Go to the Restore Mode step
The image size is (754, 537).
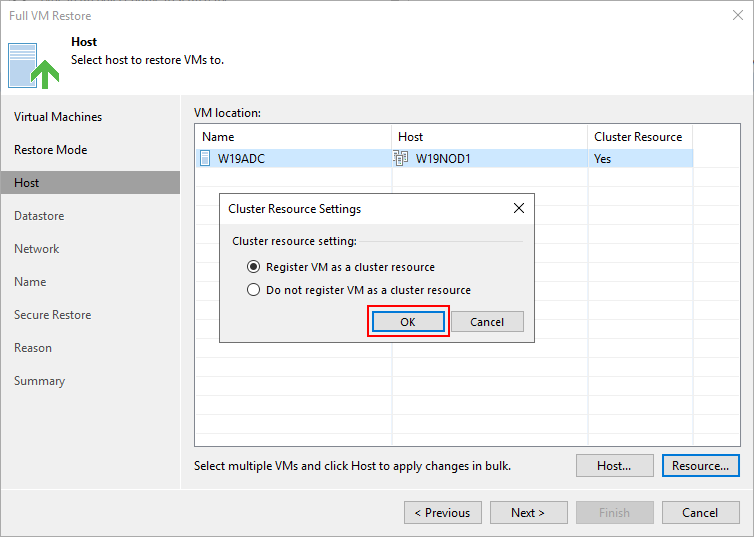coord(50,150)
